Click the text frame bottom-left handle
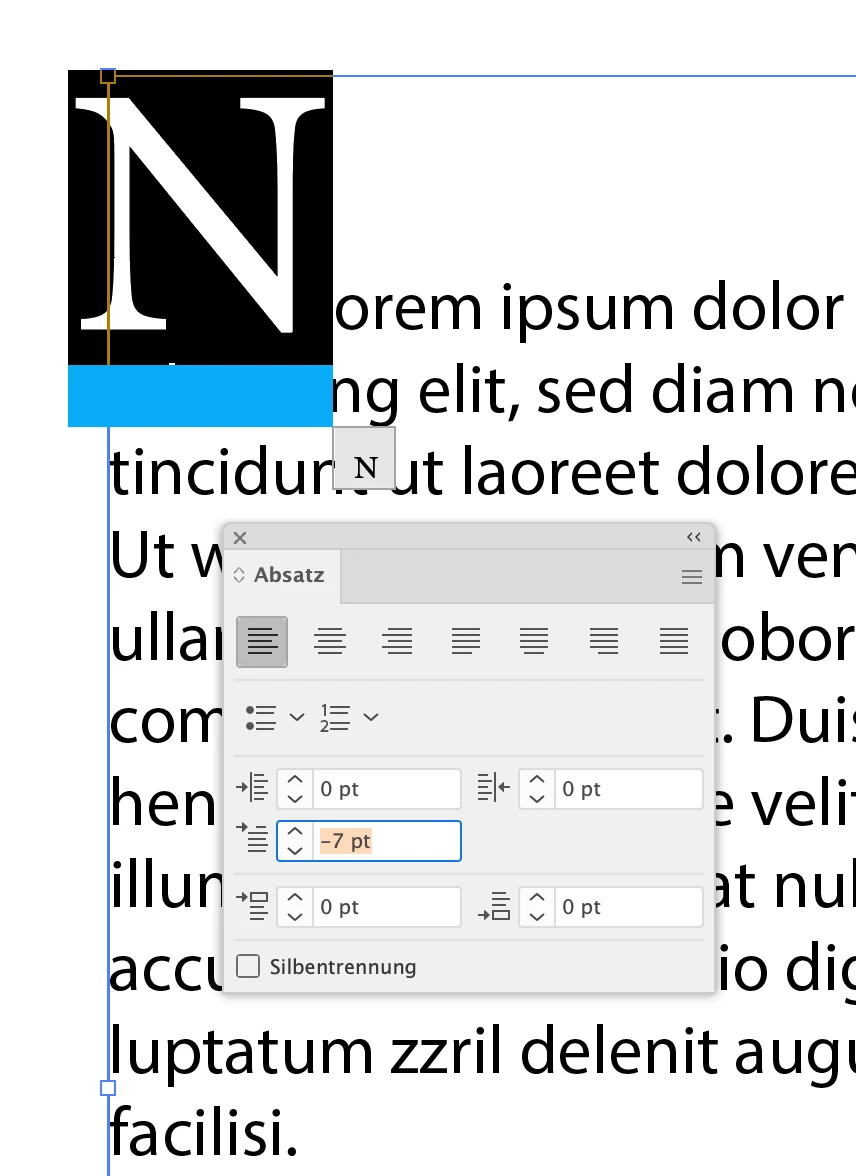 (108, 1088)
